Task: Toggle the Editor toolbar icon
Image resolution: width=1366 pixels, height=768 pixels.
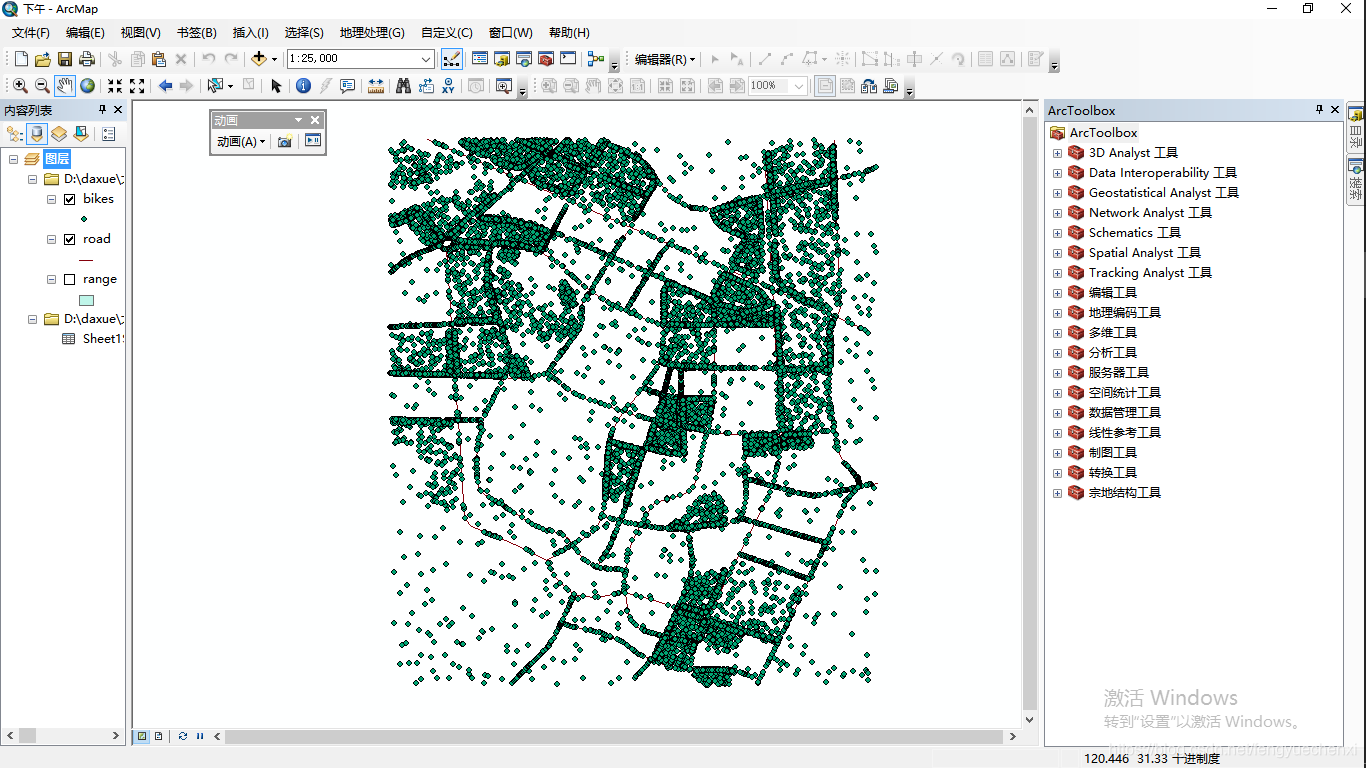Action: 452,59
